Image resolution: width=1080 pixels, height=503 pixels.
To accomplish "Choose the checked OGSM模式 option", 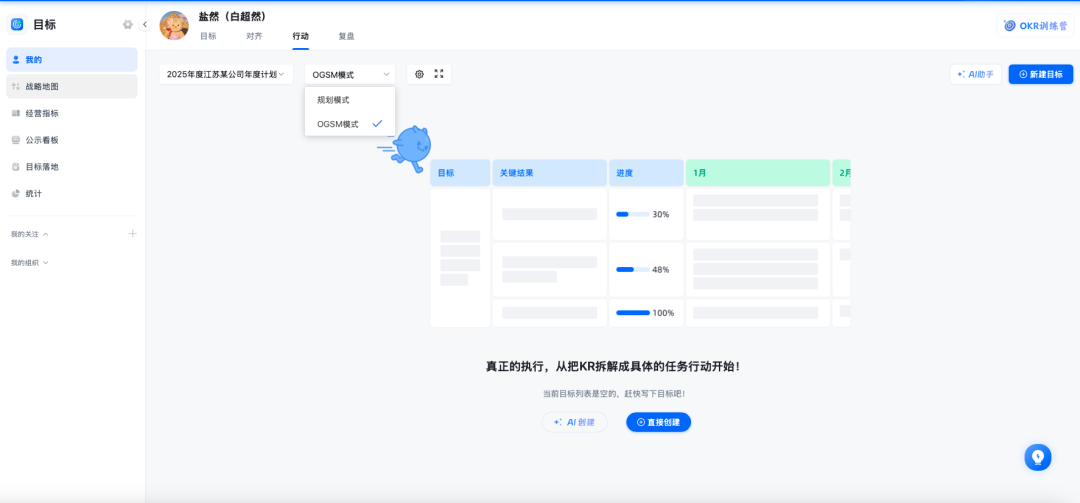I will [350, 124].
